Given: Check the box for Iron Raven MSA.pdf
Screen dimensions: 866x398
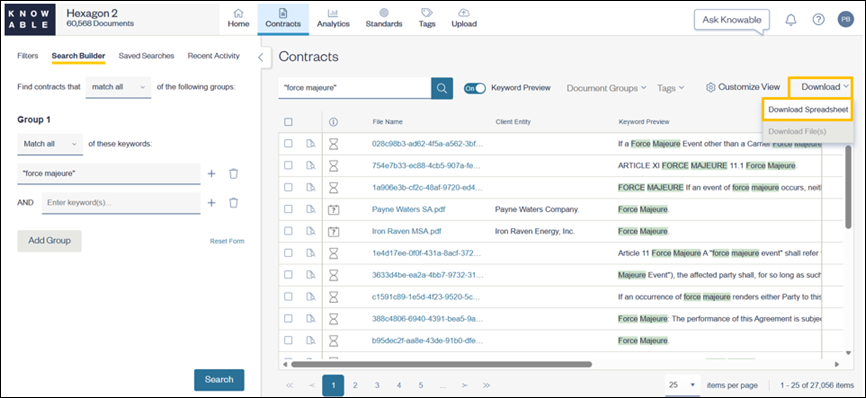Looking at the screenshot, I should tap(288, 231).
